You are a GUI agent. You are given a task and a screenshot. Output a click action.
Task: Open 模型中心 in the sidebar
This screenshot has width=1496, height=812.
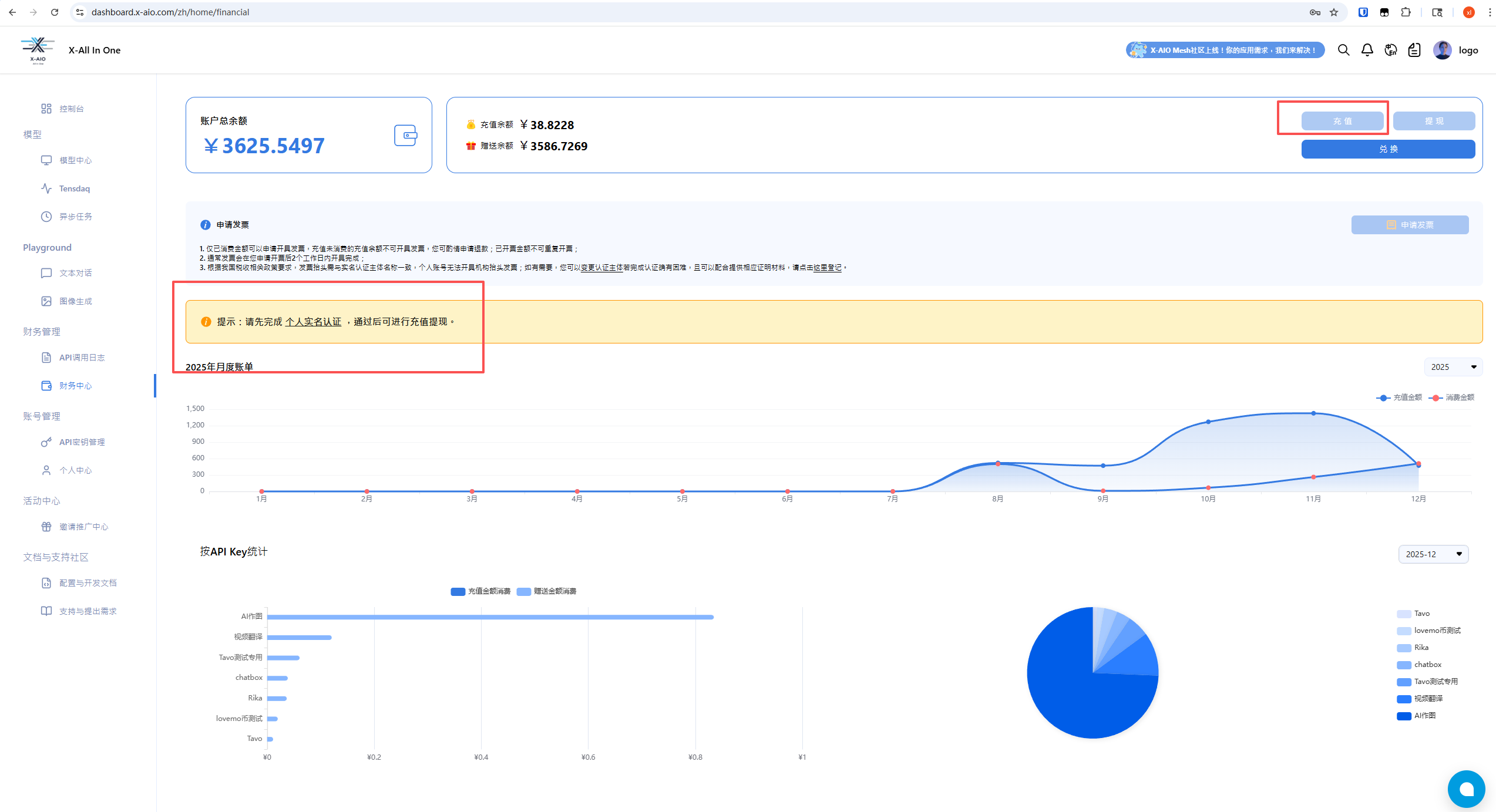[x=75, y=160]
